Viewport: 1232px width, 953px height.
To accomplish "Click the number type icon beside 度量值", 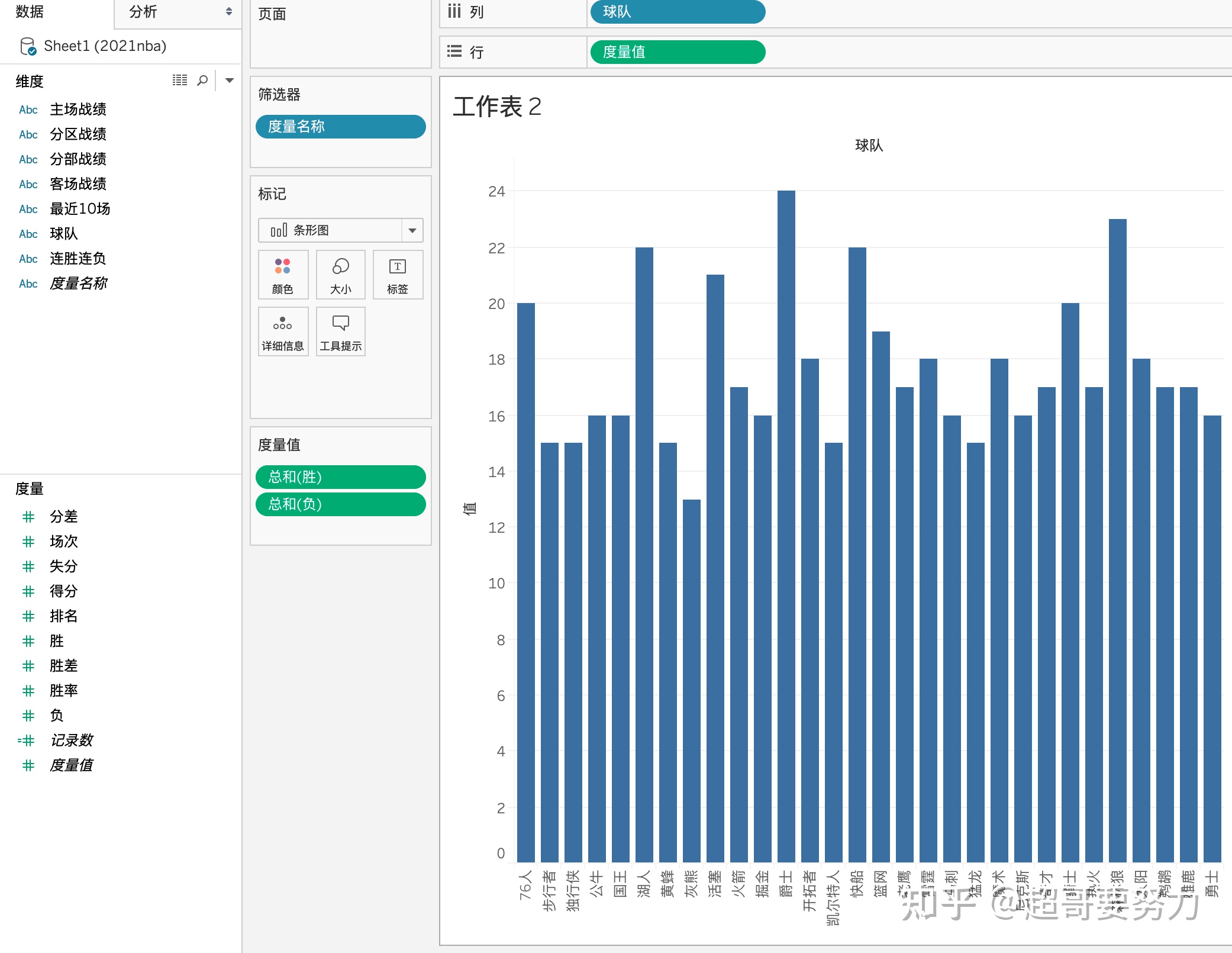I will (x=28, y=765).
